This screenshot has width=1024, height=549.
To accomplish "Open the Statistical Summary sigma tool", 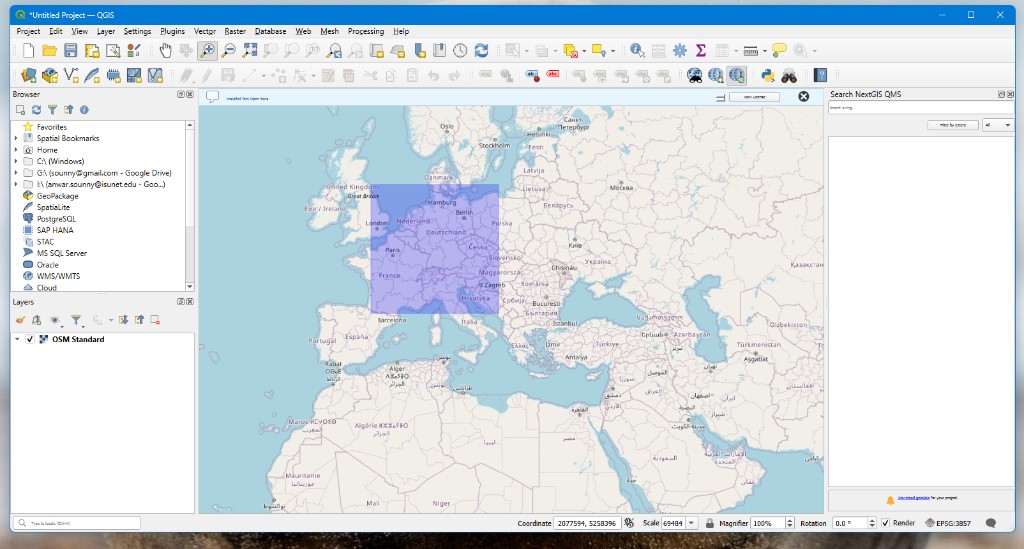I will [700, 50].
